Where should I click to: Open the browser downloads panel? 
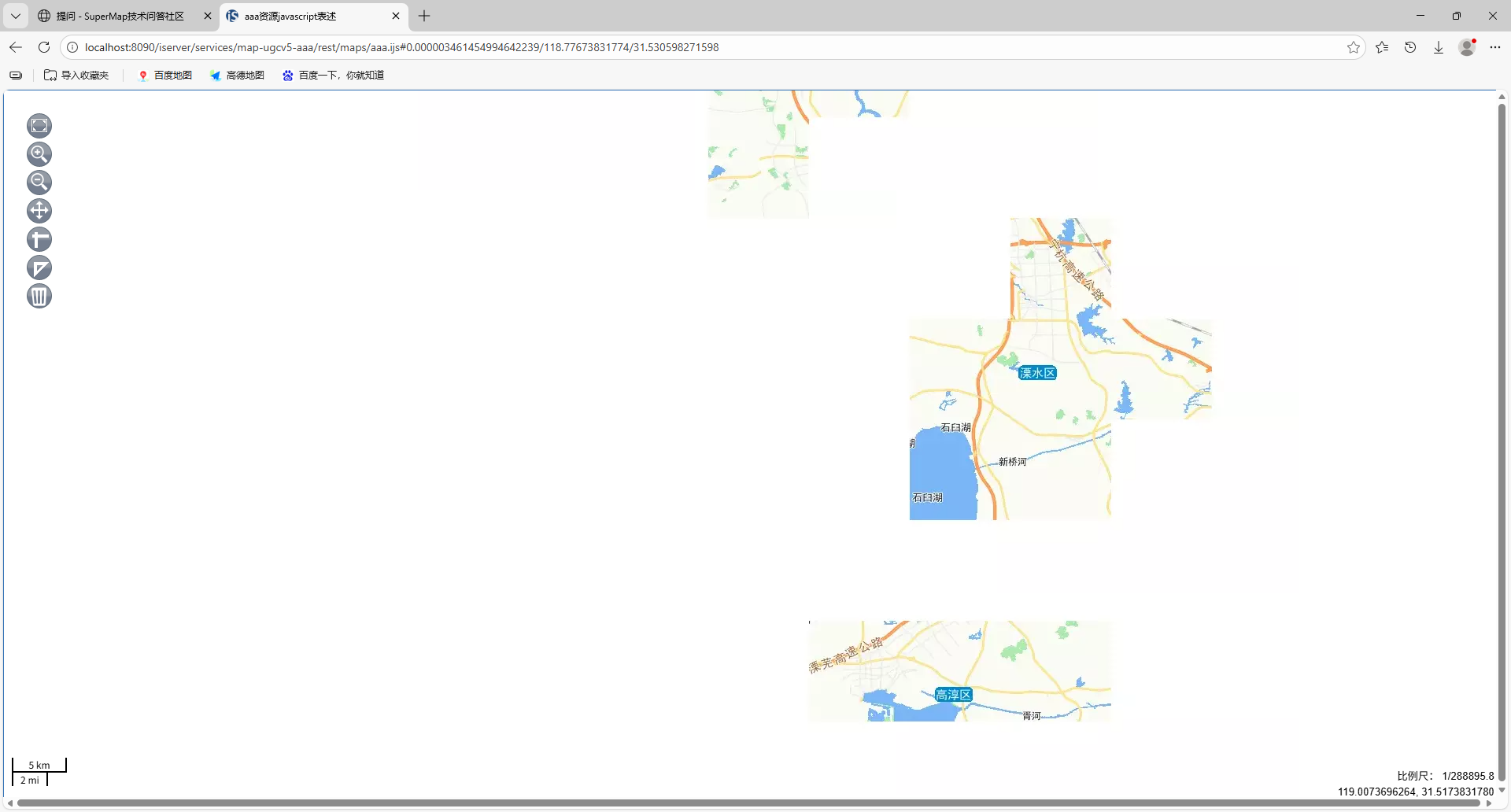pyautogui.click(x=1439, y=47)
